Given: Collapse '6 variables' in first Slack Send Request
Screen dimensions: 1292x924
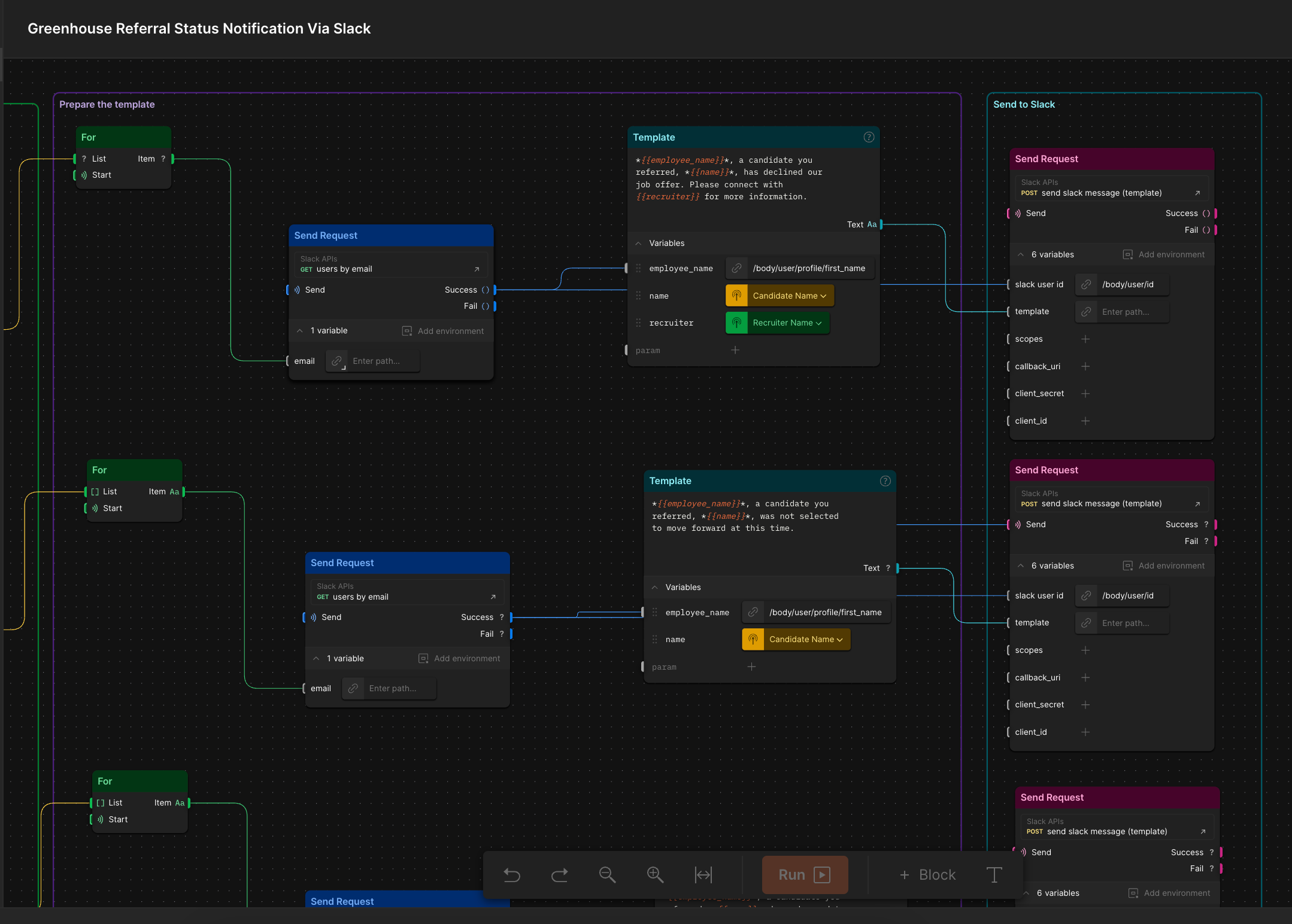Looking at the screenshot, I should pyautogui.click(x=1020, y=254).
